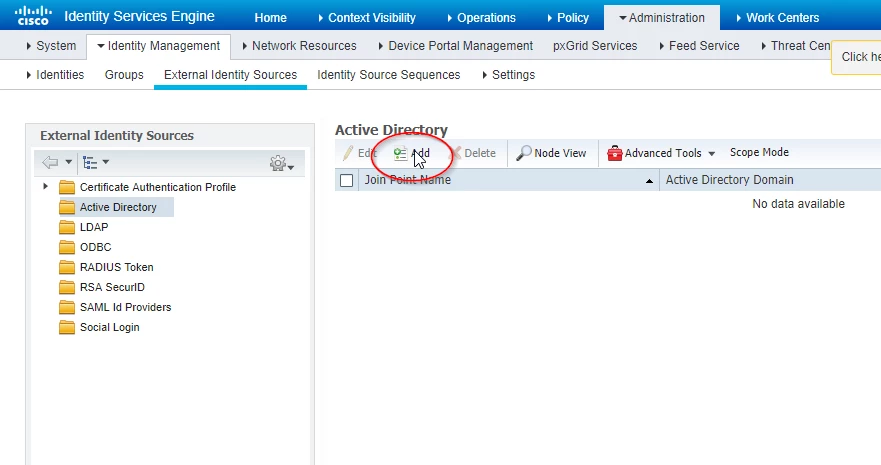Select Certificate Authentication Profile in tree

(x=158, y=187)
